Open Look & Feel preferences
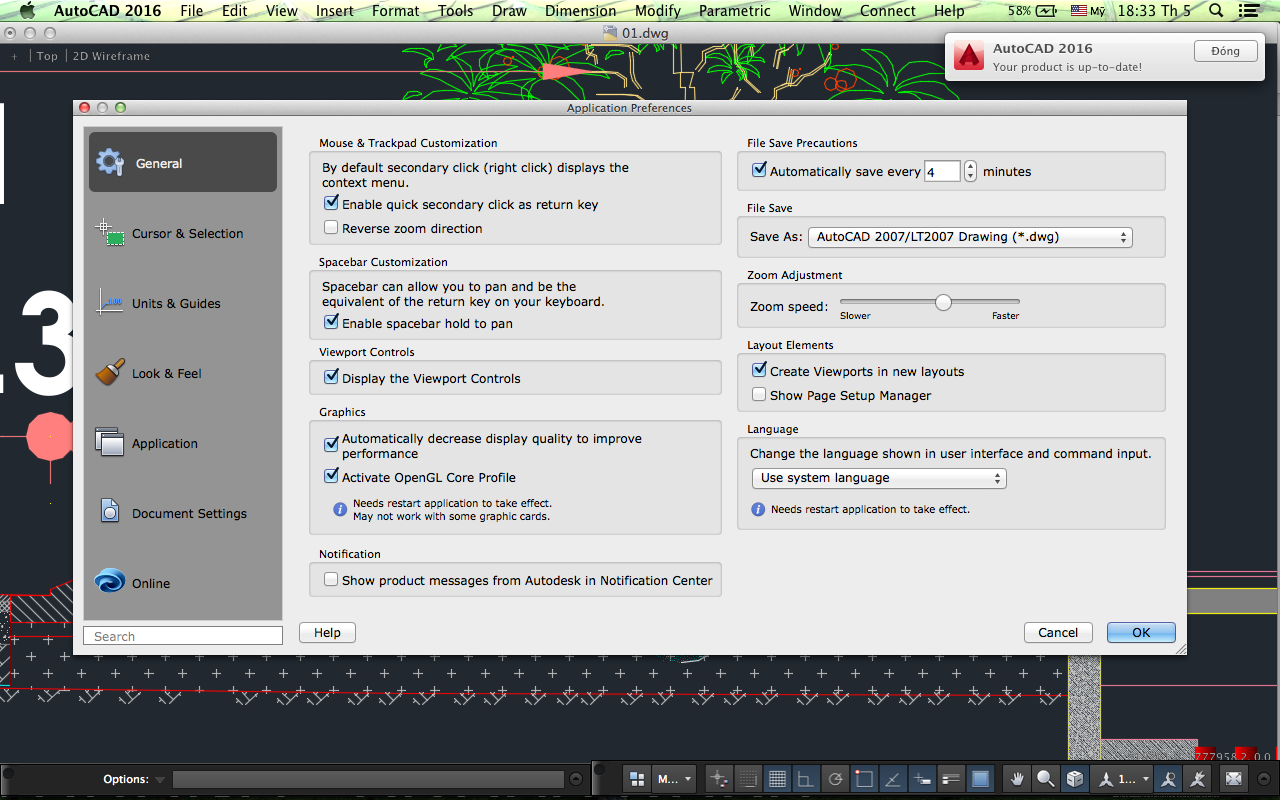 (183, 373)
